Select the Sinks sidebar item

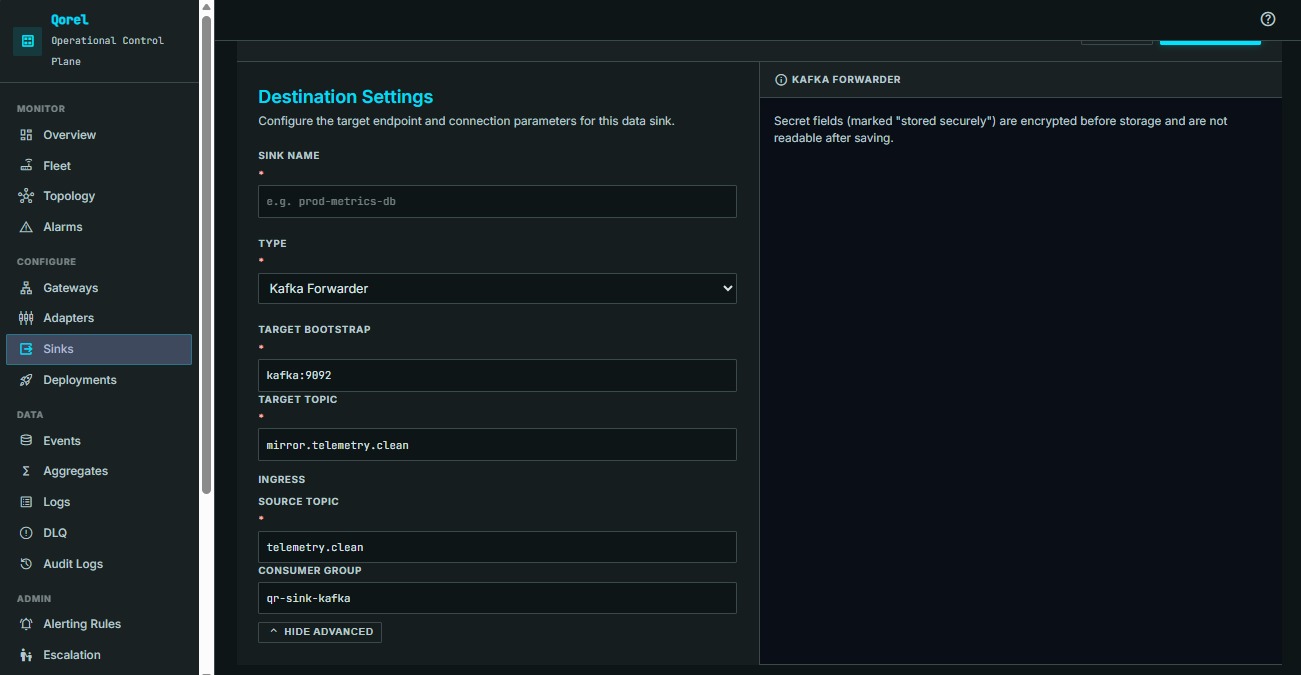99,349
